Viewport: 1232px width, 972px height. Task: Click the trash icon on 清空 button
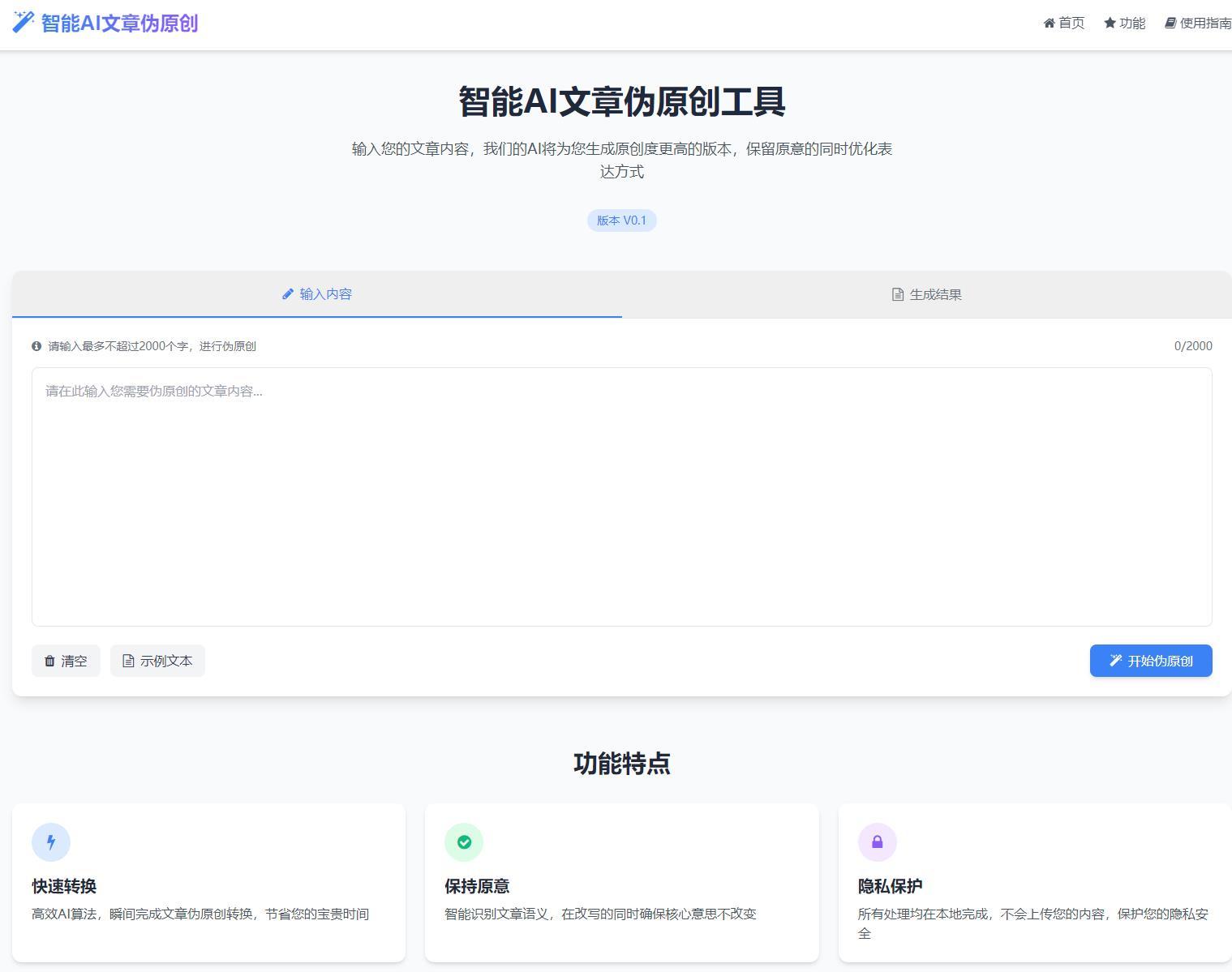[x=49, y=661]
